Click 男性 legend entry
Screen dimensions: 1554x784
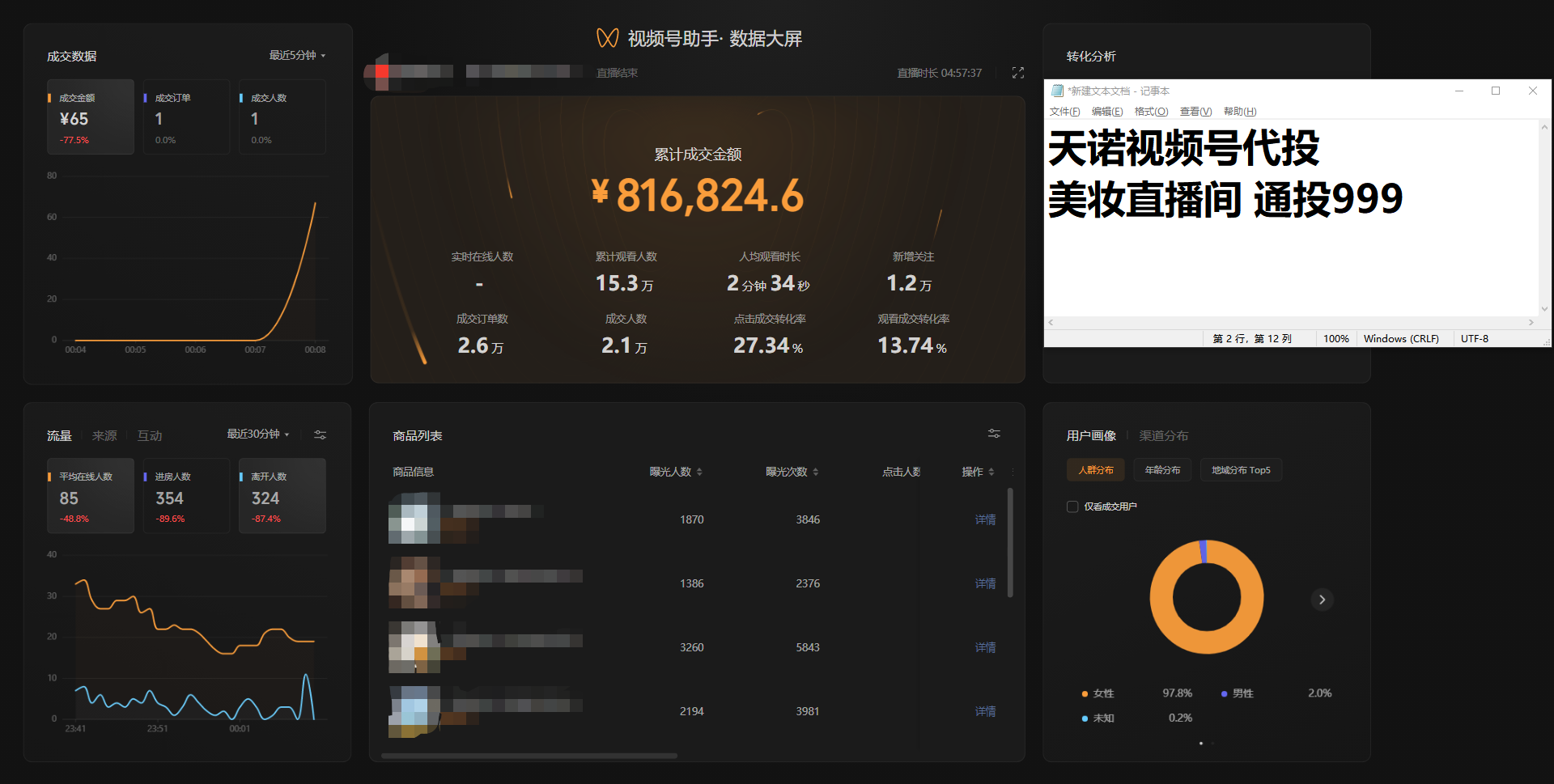(x=1237, y=693)
